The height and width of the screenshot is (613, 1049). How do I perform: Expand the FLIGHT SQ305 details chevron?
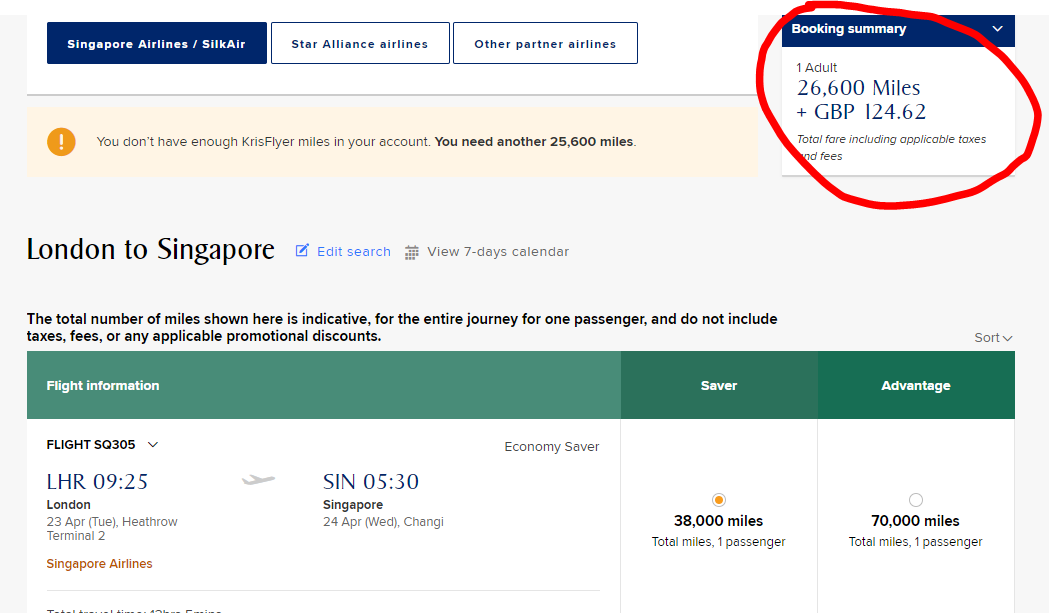(x=153, y=445)
